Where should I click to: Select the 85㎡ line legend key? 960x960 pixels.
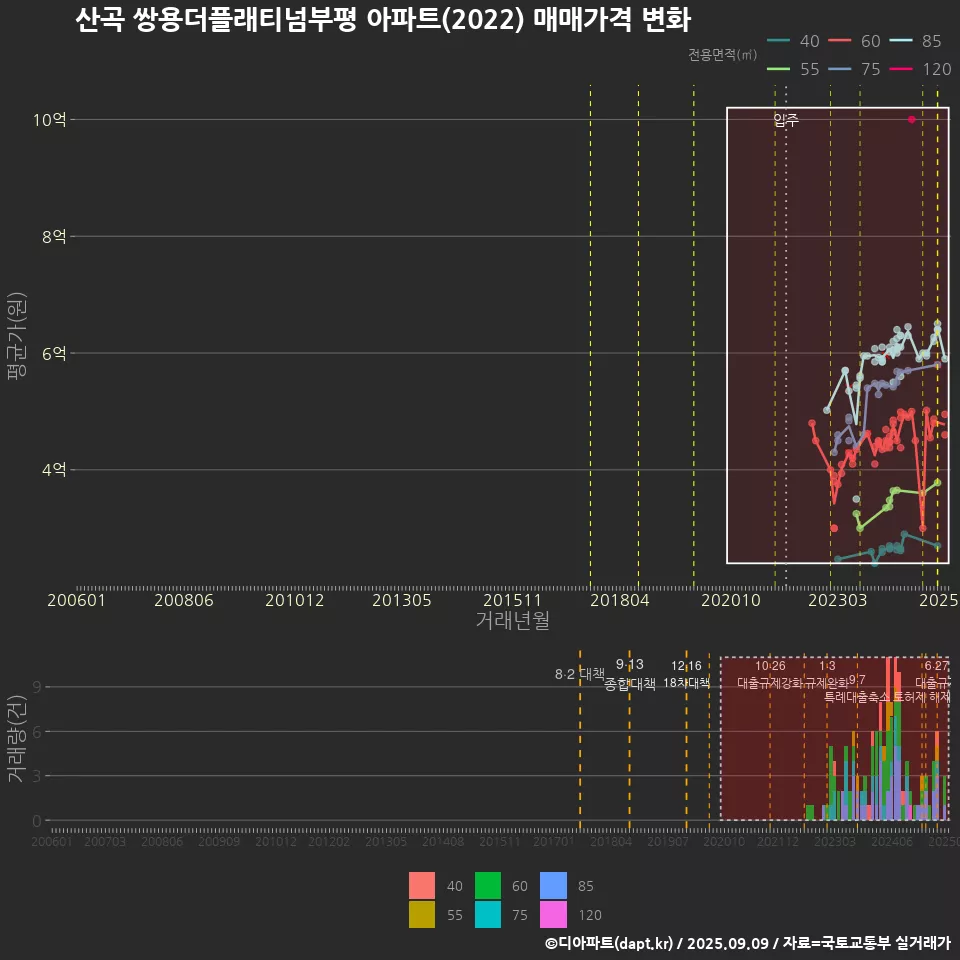pos(901,41)
